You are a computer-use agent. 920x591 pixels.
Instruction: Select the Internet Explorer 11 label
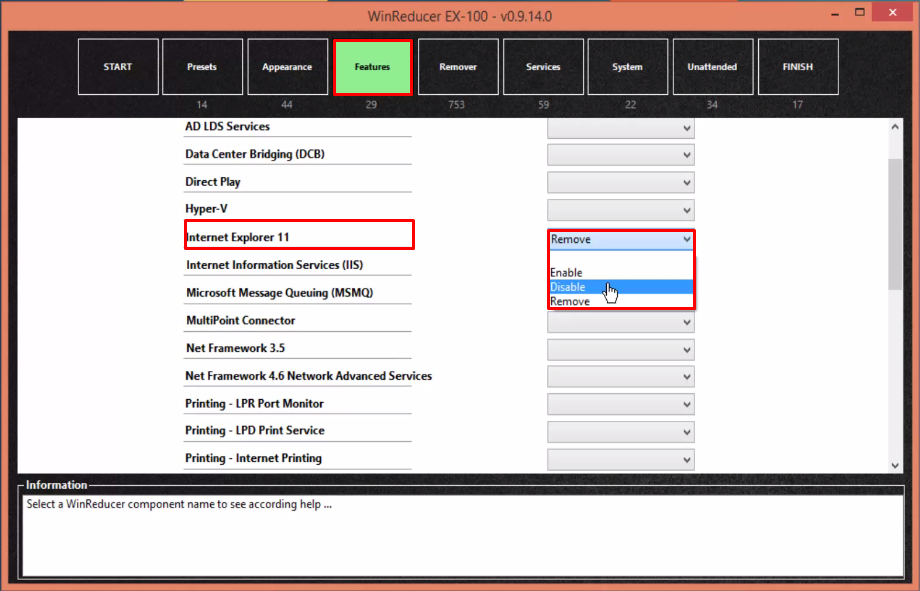[238, 237]
